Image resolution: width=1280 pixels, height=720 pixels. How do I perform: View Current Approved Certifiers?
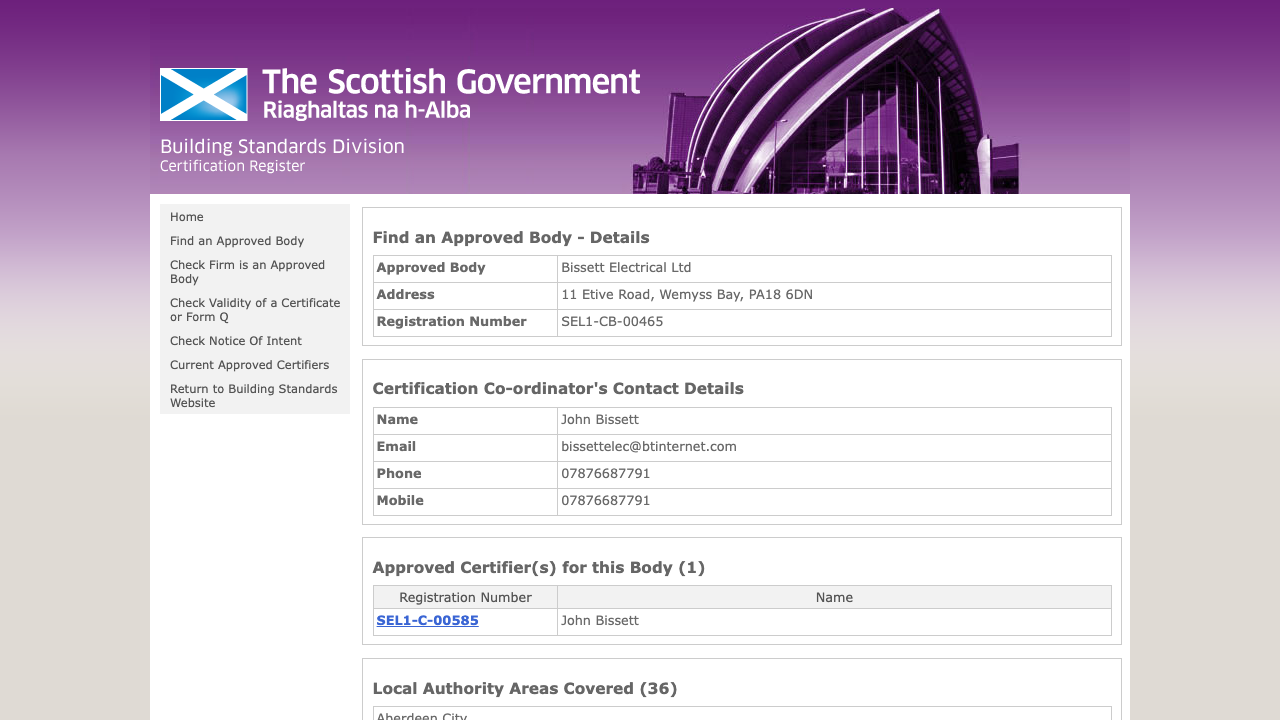point(249,365)
